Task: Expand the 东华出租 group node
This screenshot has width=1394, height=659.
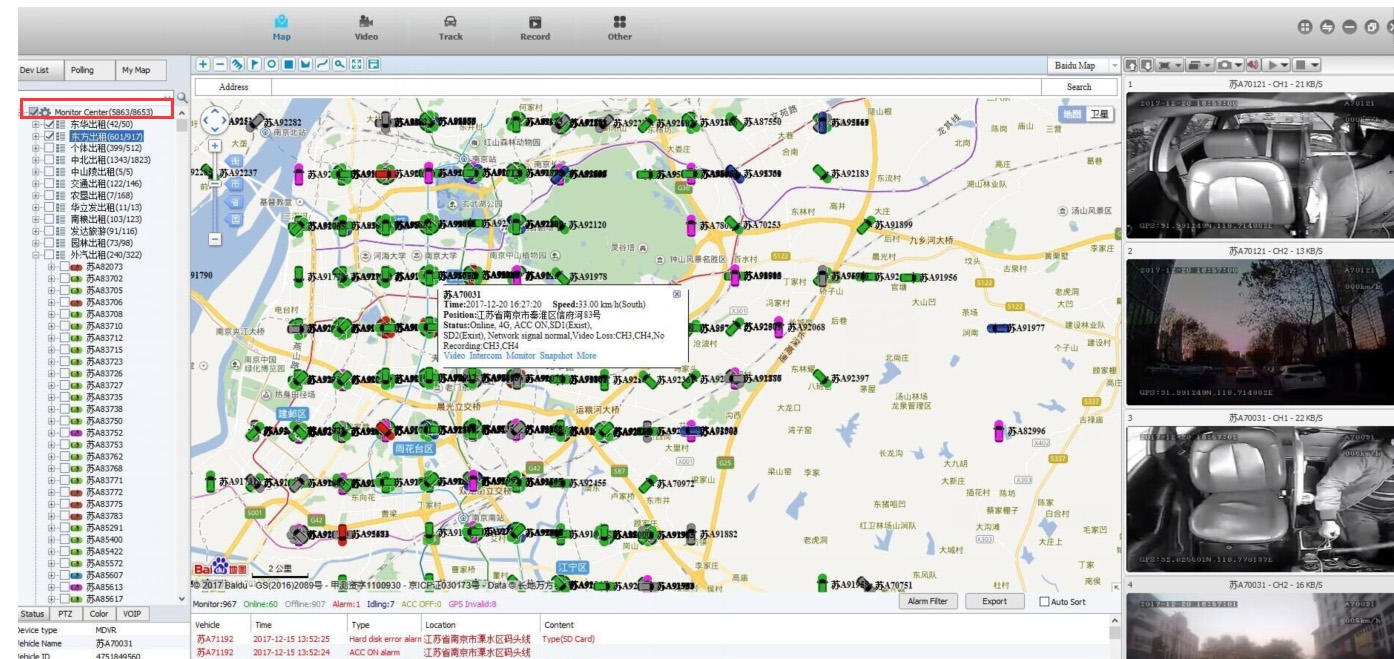Action: coord(36,124)
